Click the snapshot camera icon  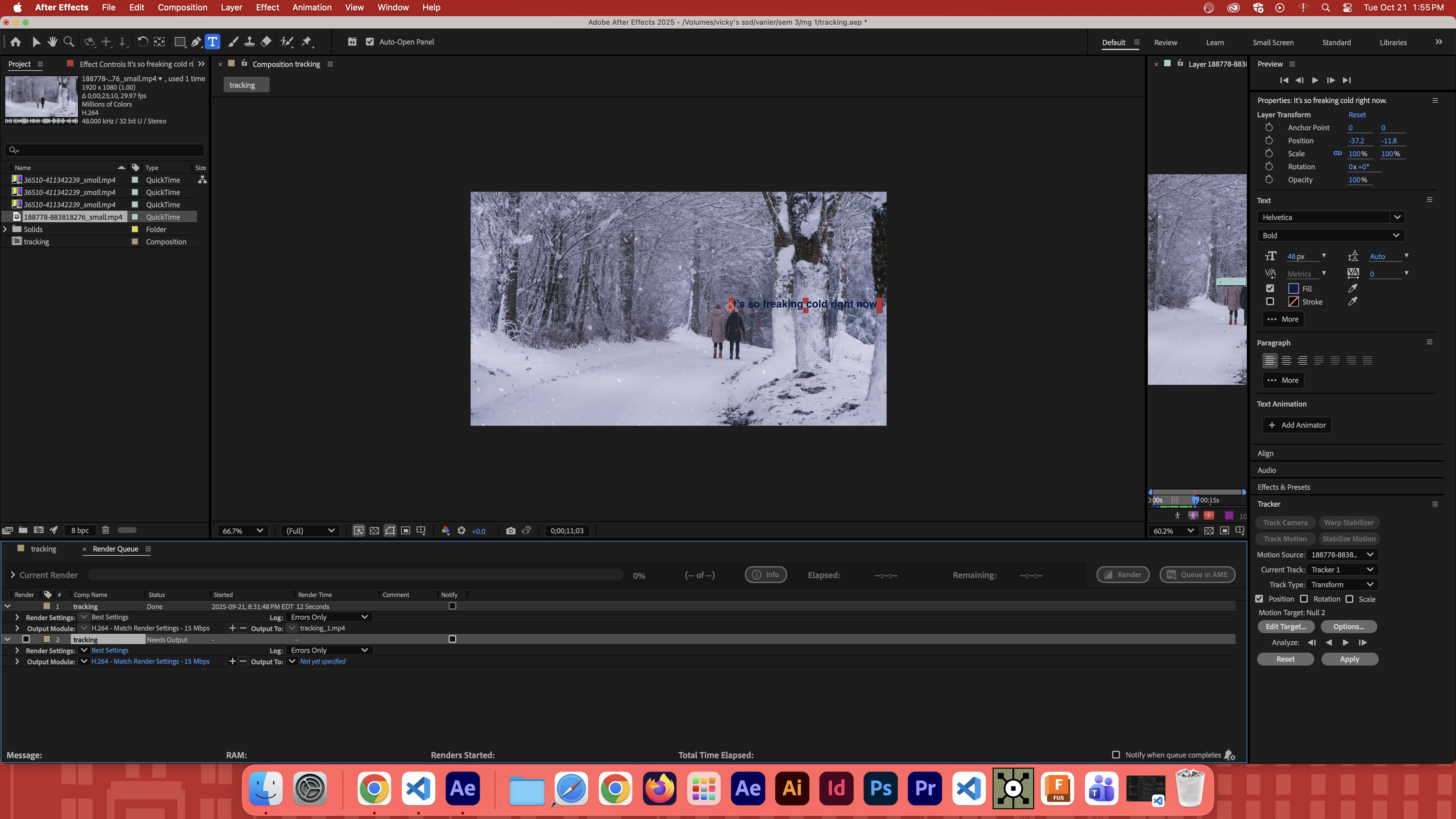[x=510, y=531]
